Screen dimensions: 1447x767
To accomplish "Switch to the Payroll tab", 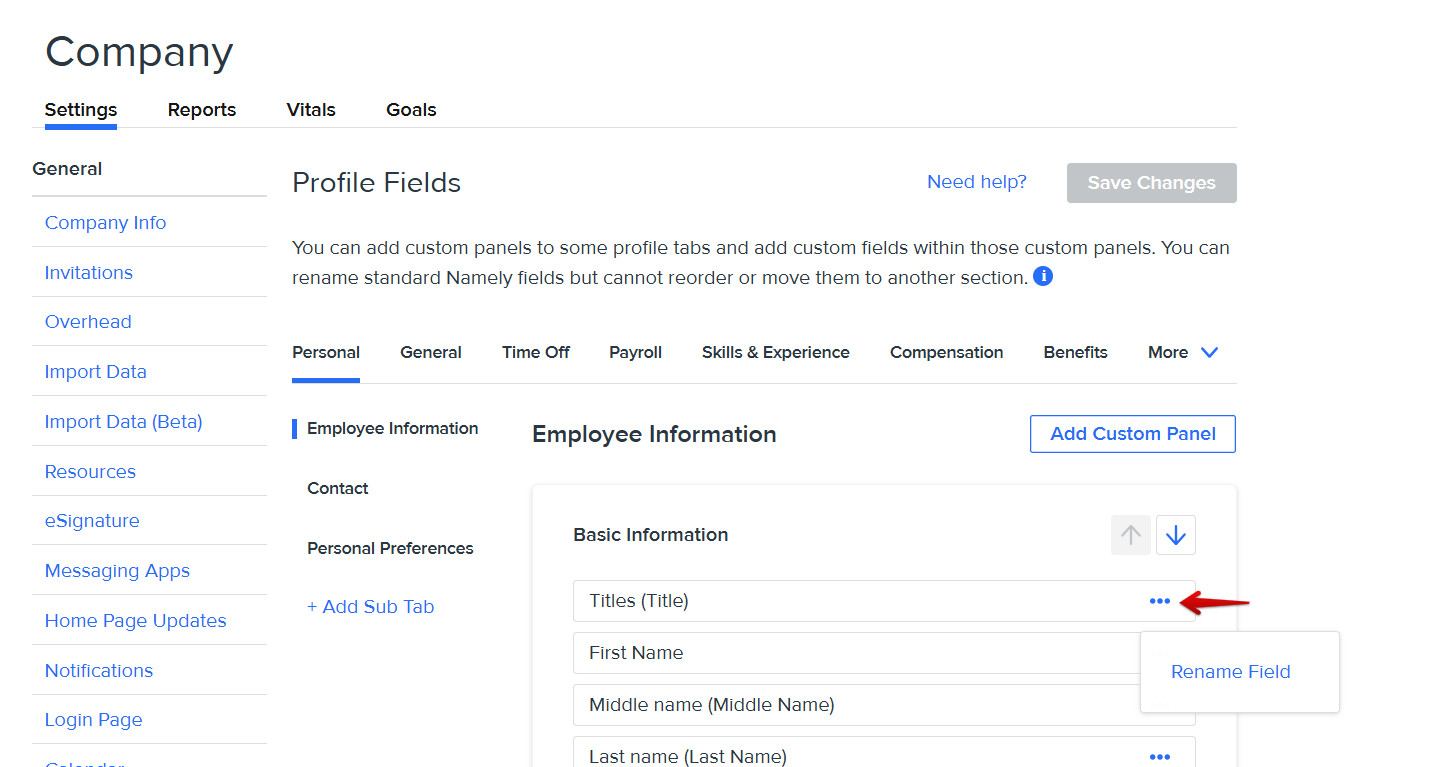I will click(635, 352).
